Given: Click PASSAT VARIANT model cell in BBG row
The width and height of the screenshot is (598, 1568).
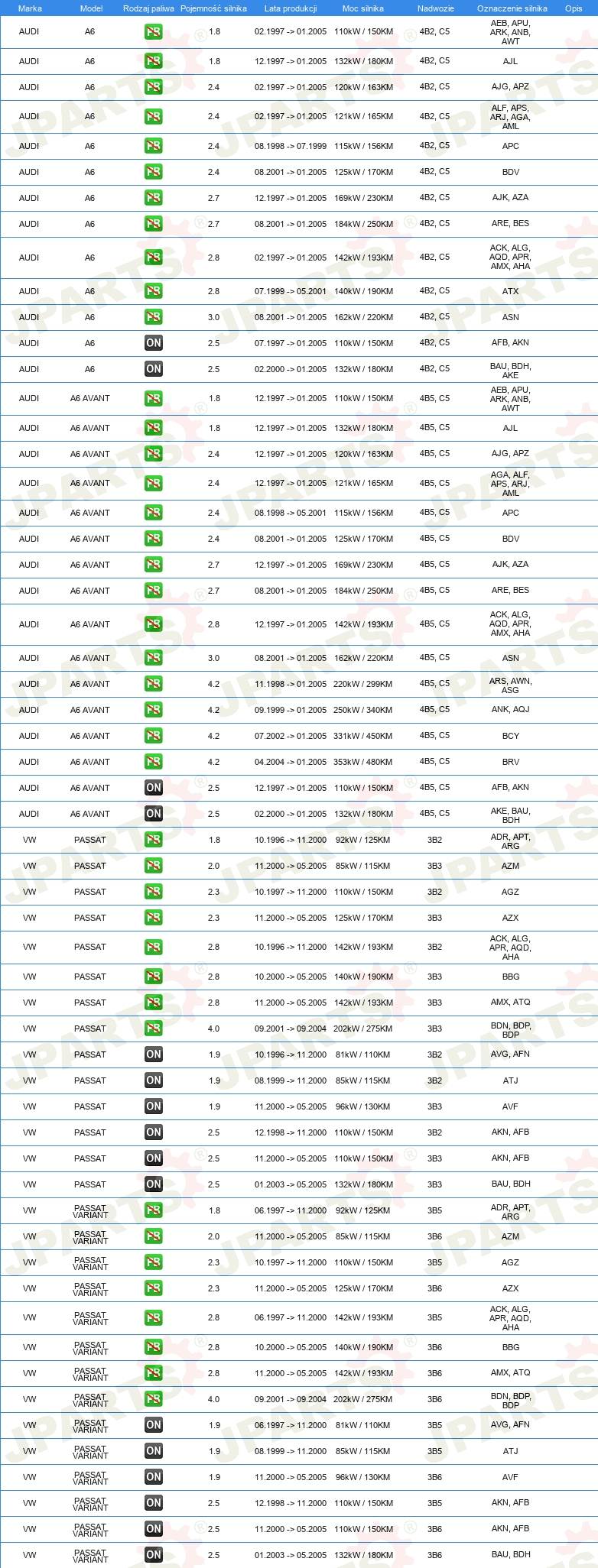Looking at the screenshot, I should pos(90,1347).
